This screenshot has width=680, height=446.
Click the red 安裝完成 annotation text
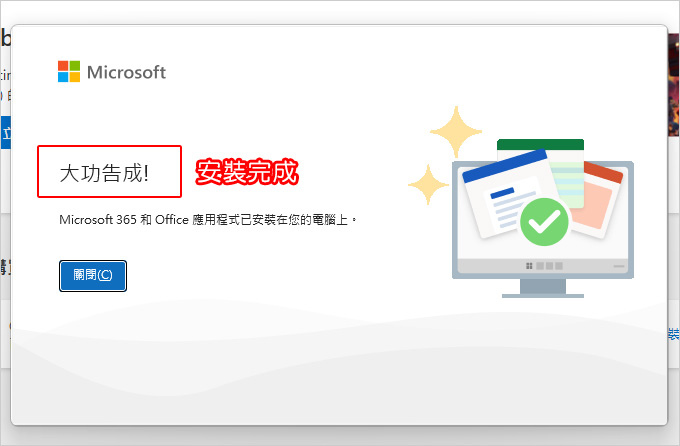click(247, 172)
